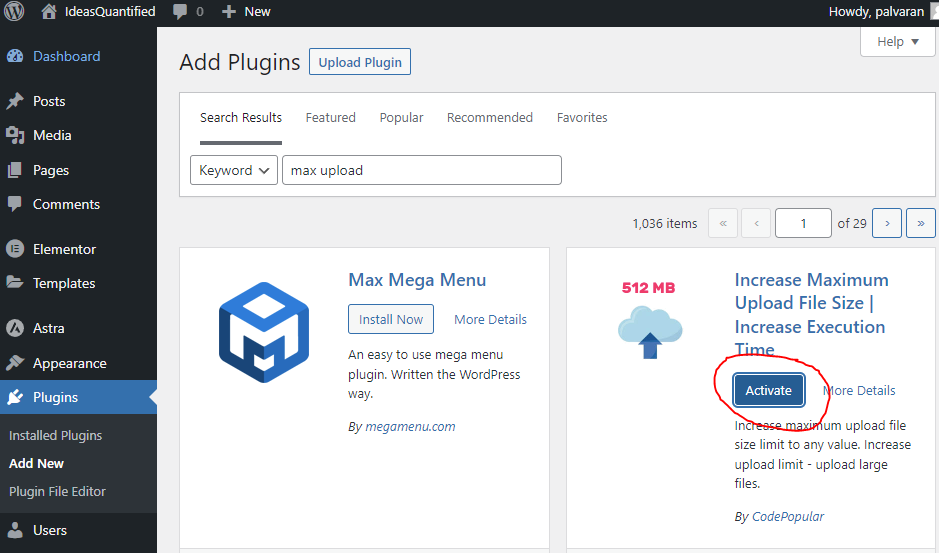
Task: Click Install Now for Max Mega Menu
Action: tap(391, 319)
